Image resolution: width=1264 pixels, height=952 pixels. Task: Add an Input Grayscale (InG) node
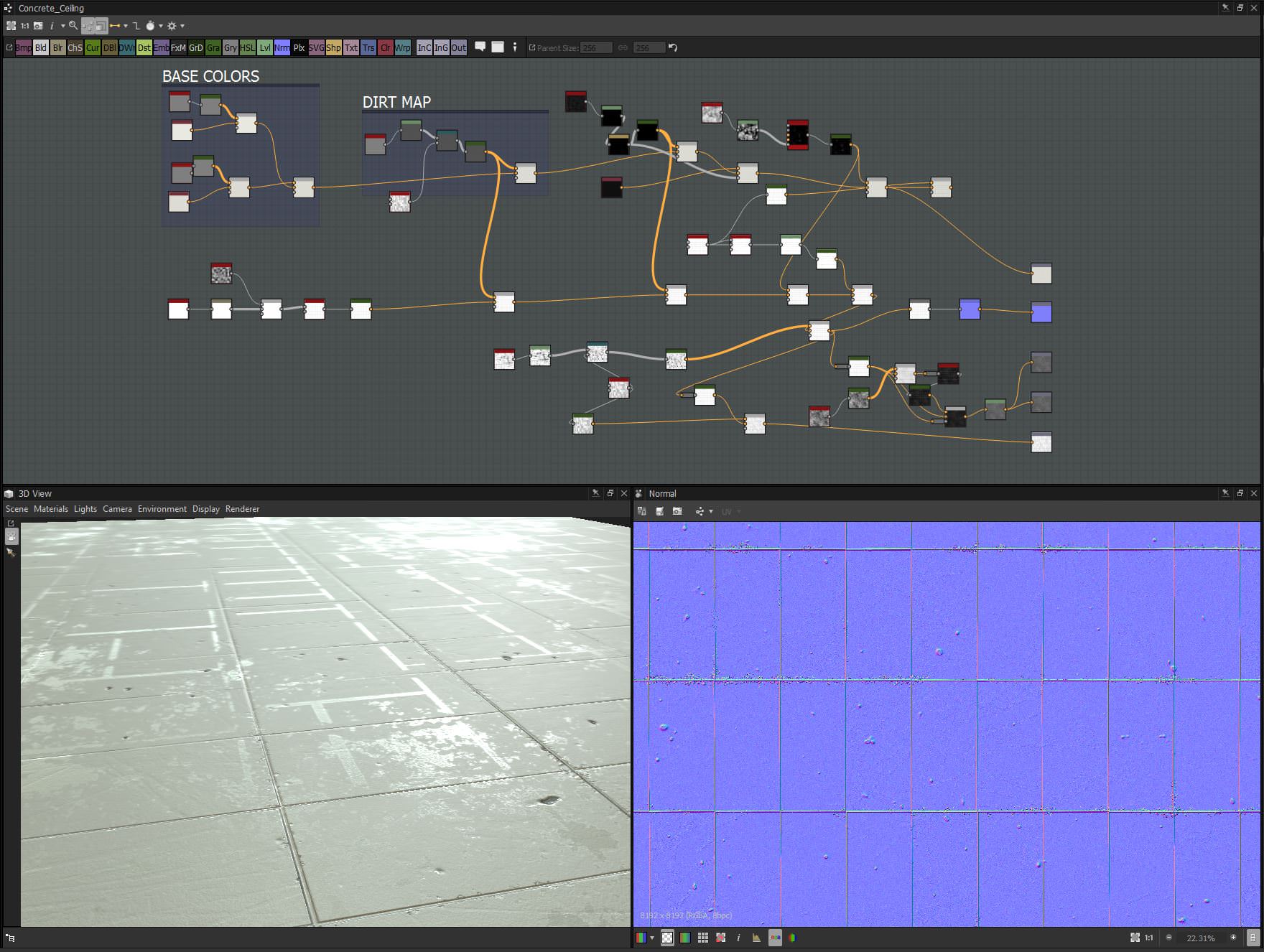point(442,48)
